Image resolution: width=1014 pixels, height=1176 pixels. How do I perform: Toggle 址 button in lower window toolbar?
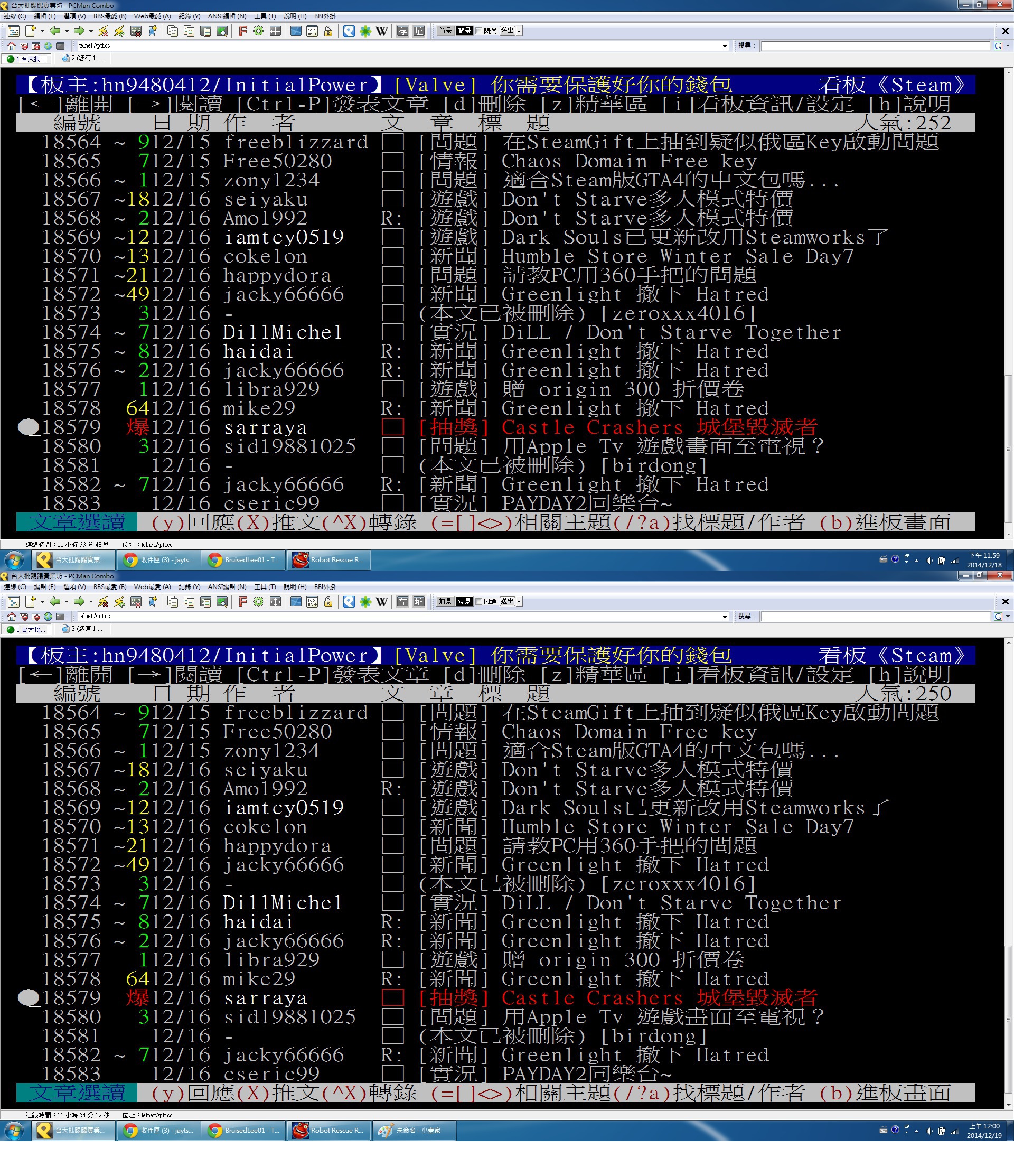[x=419, y=602]
